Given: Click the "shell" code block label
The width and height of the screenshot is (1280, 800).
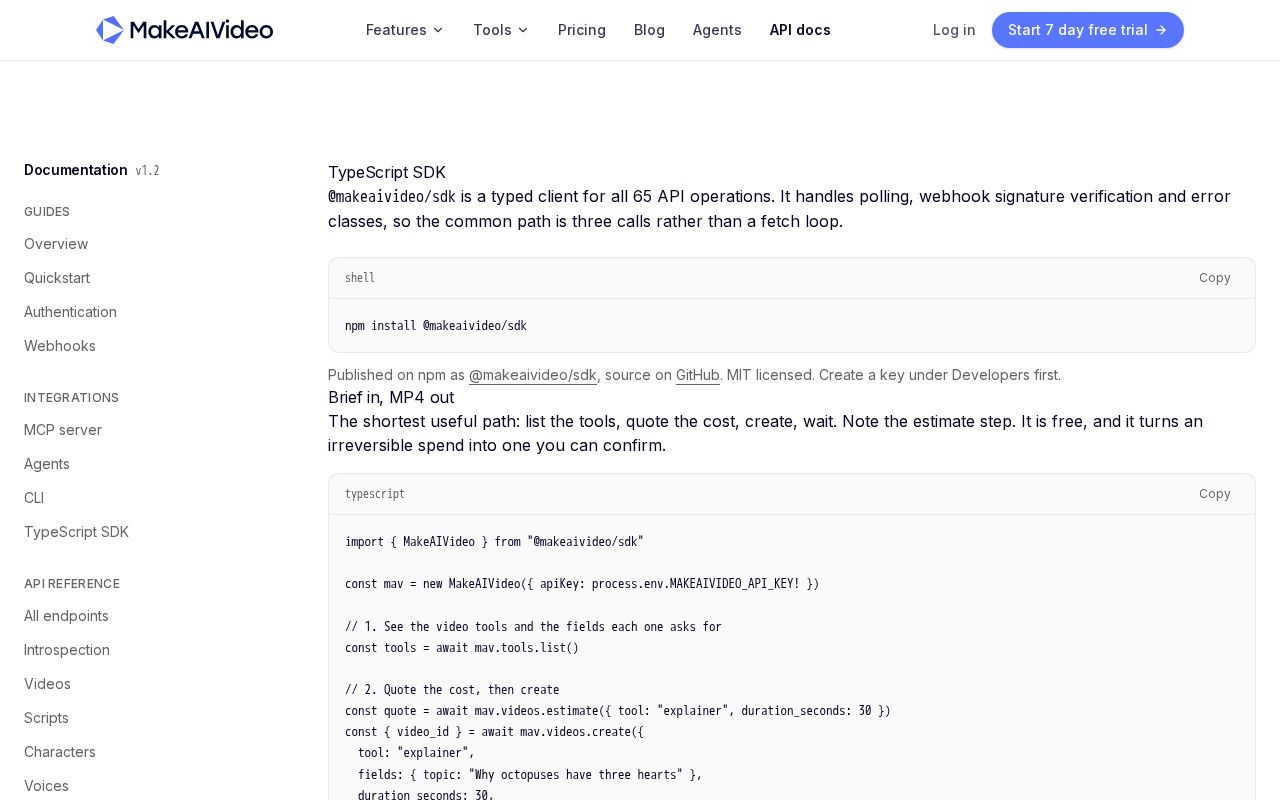Looking at the screenshot, I should [360, 278].
